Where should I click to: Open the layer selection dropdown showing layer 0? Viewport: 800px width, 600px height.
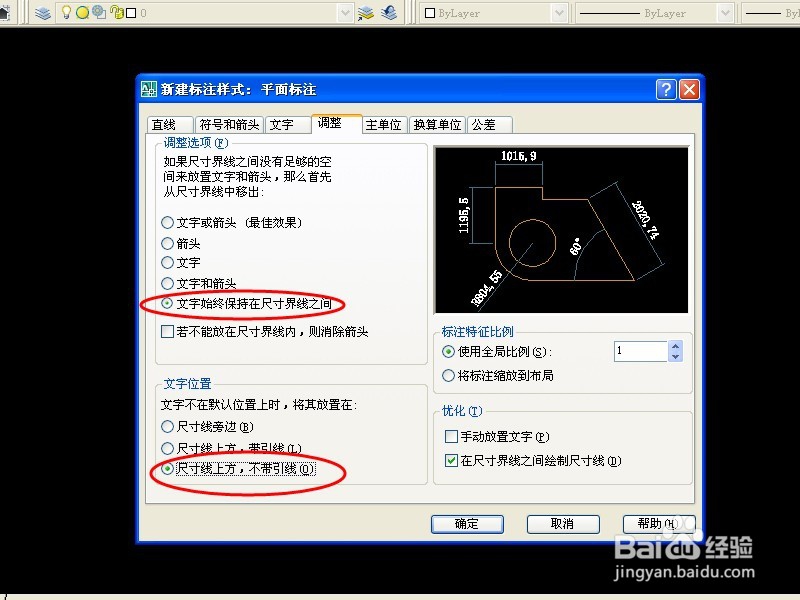coord(345,13)
